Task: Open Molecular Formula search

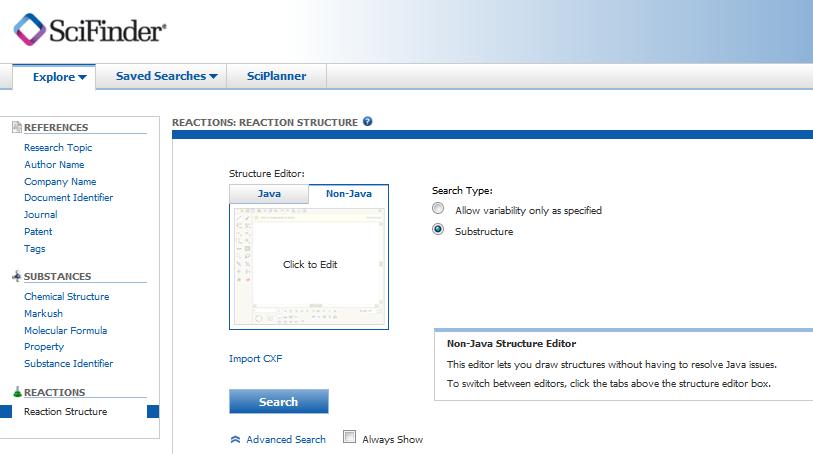Action: (x=65, y=330)
